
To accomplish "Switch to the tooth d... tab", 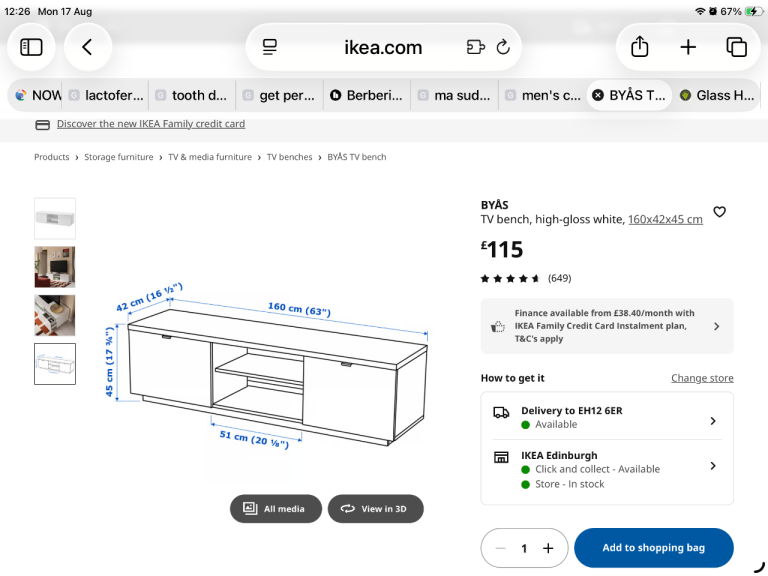I will (x=192, y=95).
